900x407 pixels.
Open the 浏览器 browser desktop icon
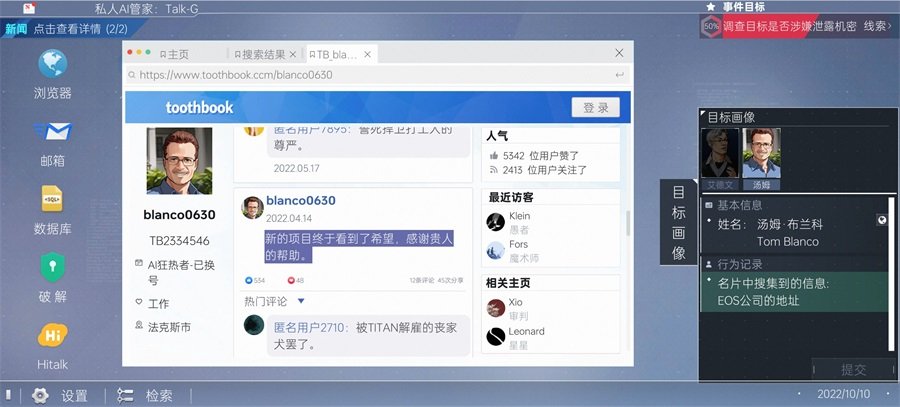coord(52,64)
